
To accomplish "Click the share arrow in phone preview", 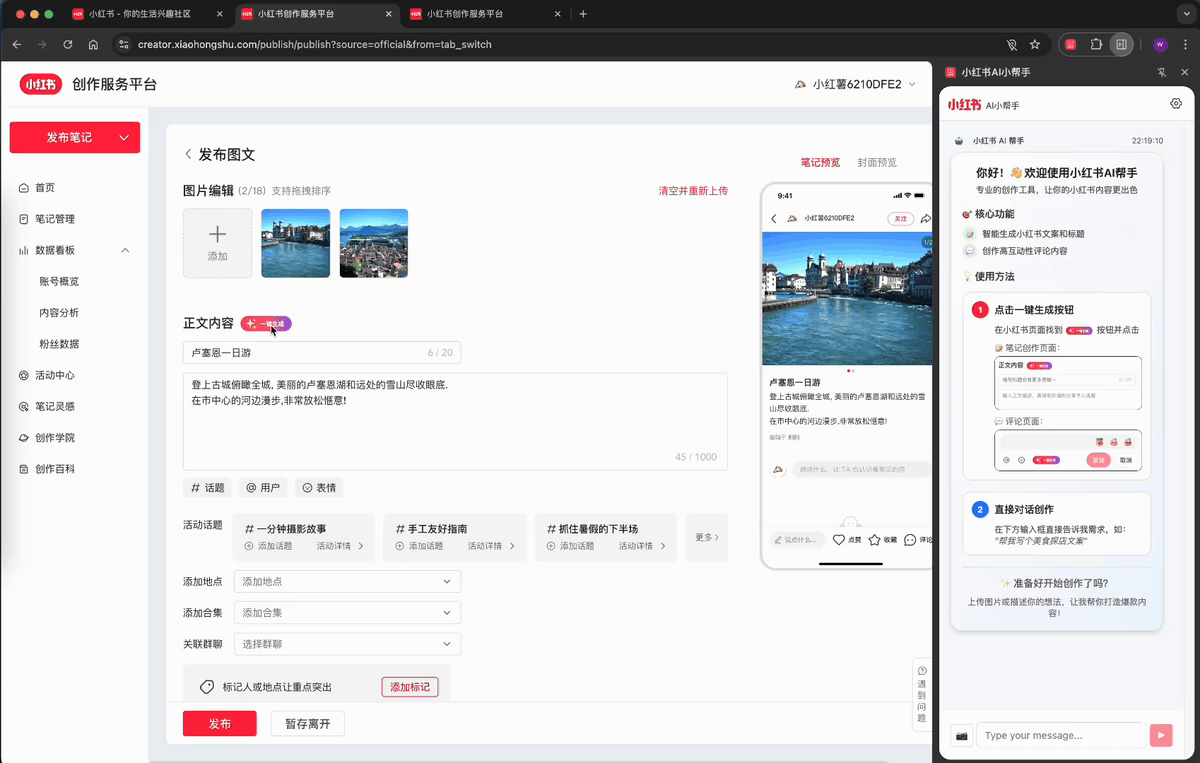I will (x=926, y=218).
